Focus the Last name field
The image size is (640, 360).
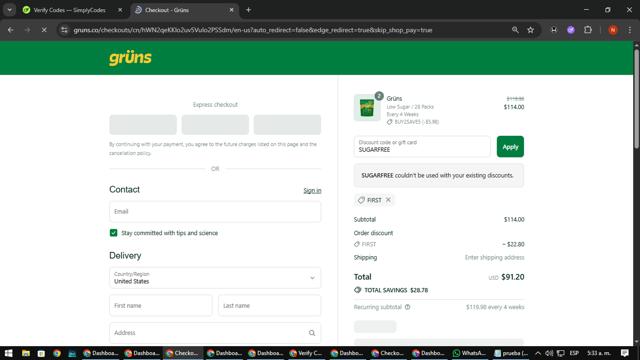tap(270, 305)
